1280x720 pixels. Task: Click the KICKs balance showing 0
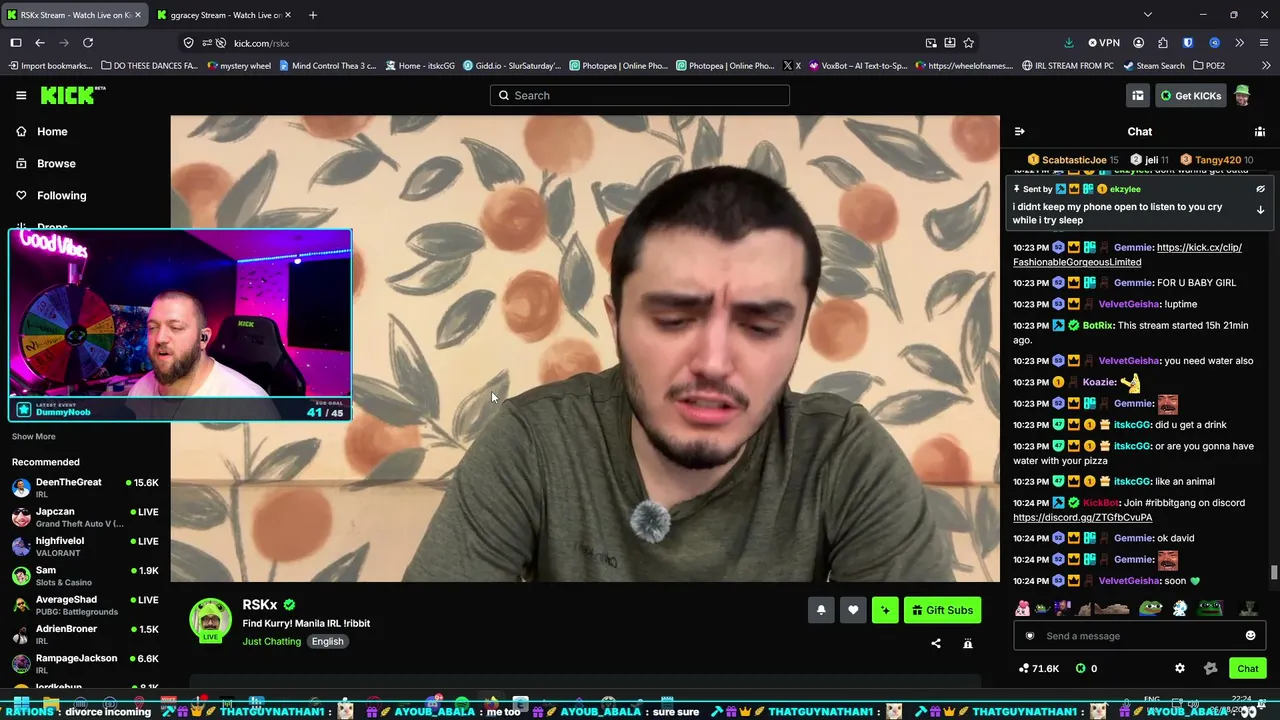pos(1086,668)
